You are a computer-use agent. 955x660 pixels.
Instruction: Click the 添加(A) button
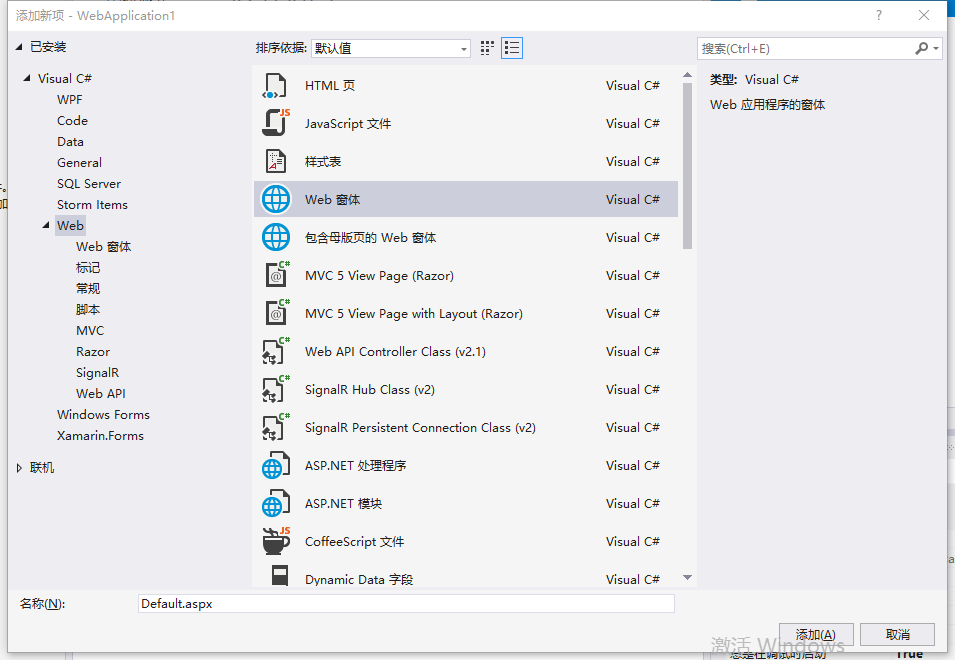[x=816, y=634]
